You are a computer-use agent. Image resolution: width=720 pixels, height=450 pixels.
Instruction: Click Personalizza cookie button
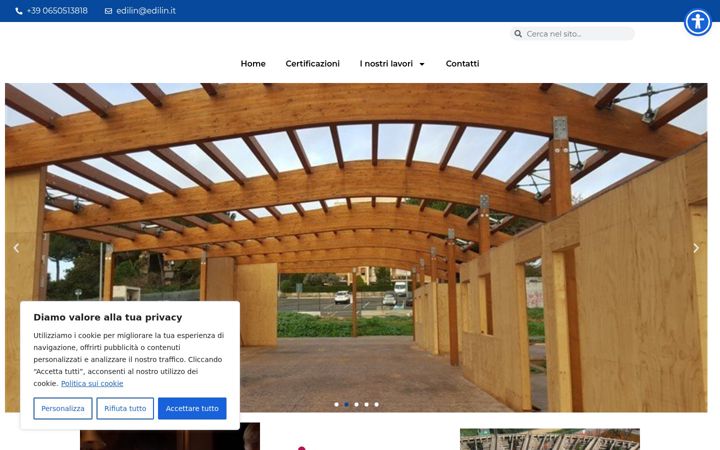pos(63,408)
